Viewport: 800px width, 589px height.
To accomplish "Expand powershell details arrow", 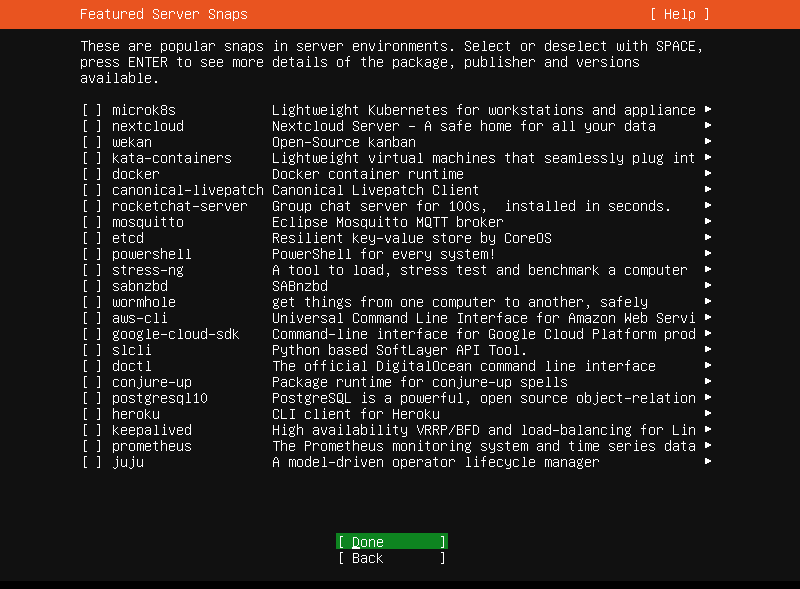I will click(708, 253).
